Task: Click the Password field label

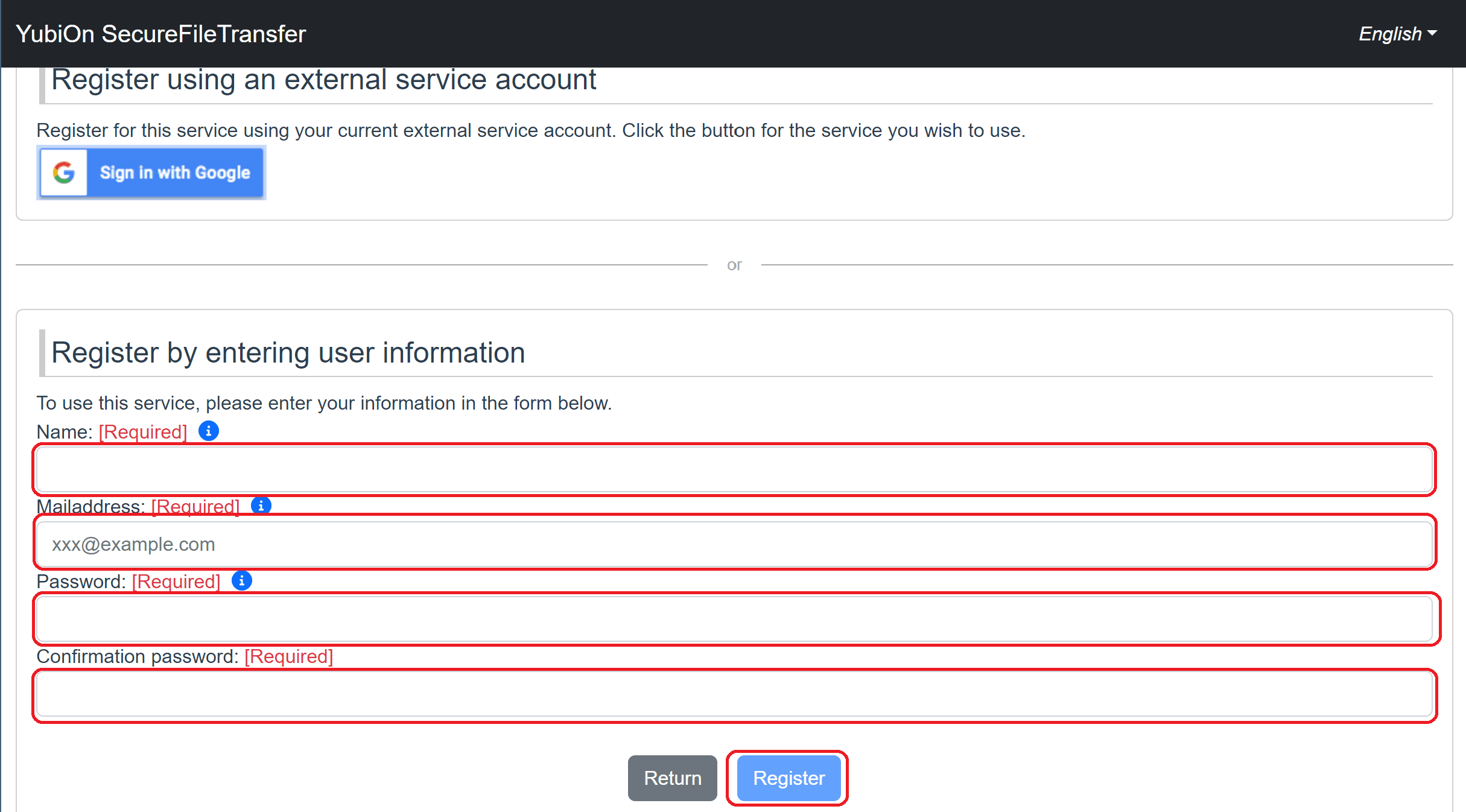Action: [81, 582]
